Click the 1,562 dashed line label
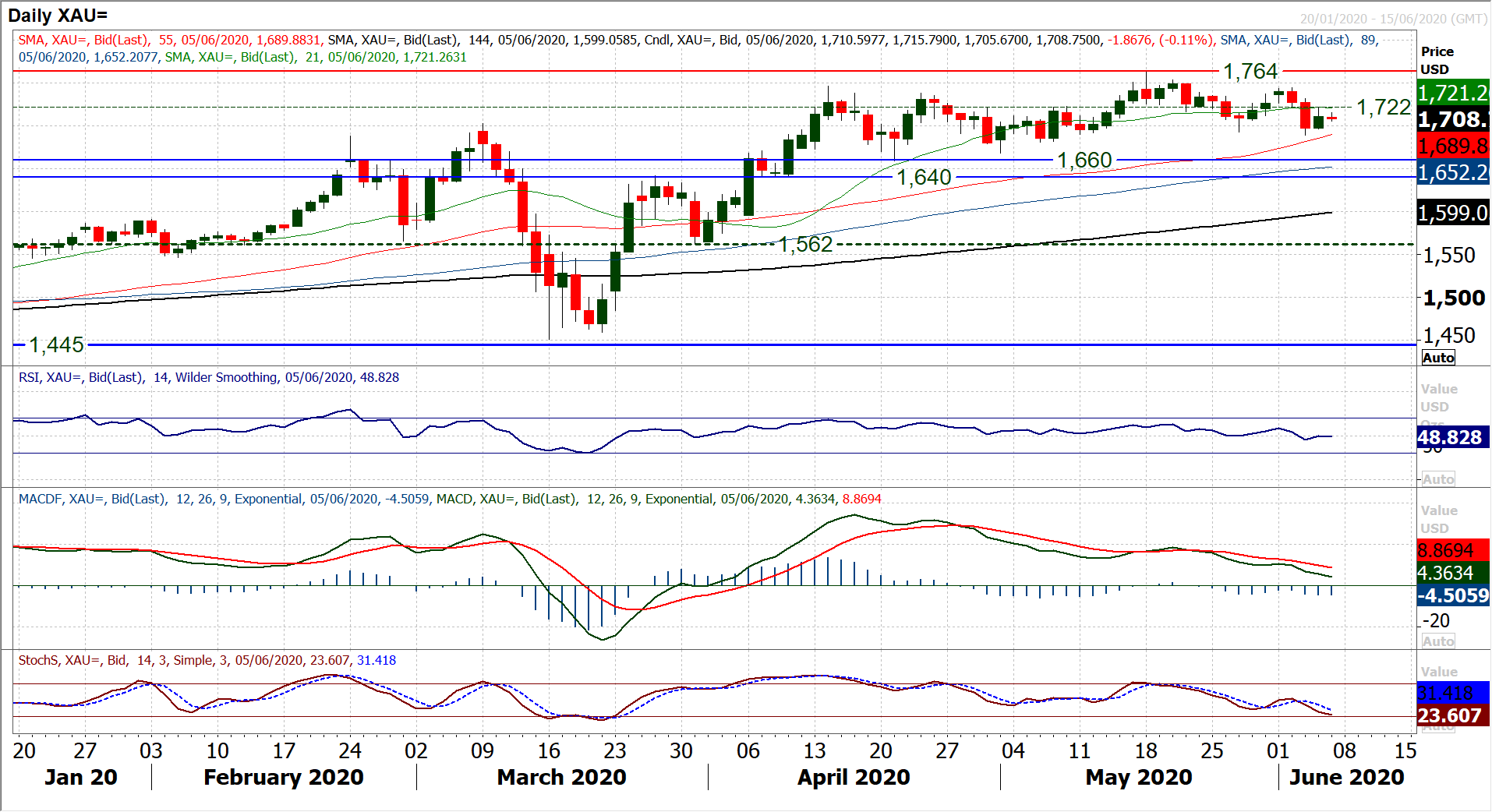Viewport: 1492px width, 812px height. (805, 245)
